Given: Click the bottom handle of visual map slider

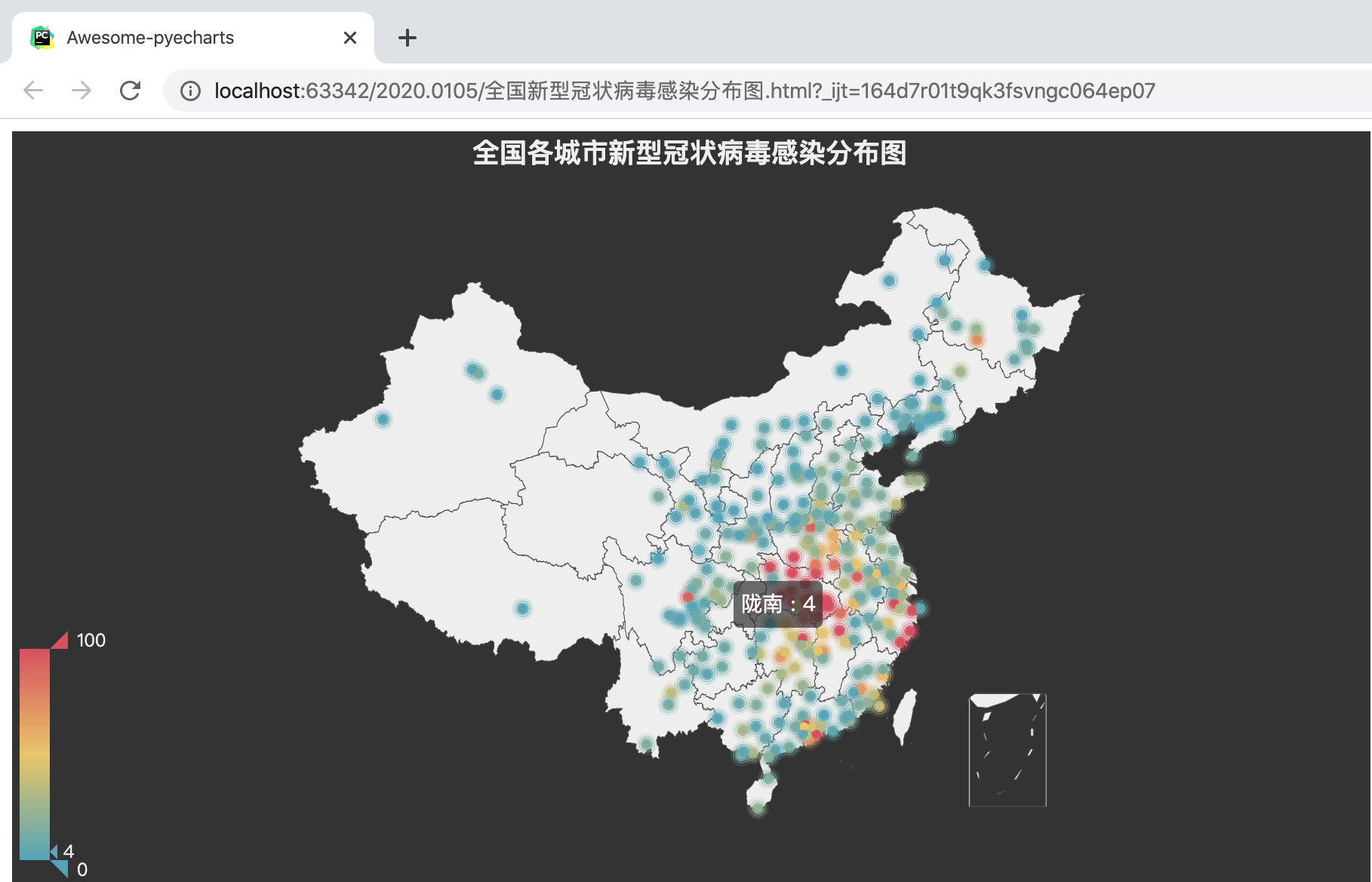Looking at the screenshot, I should coord(60,869).
